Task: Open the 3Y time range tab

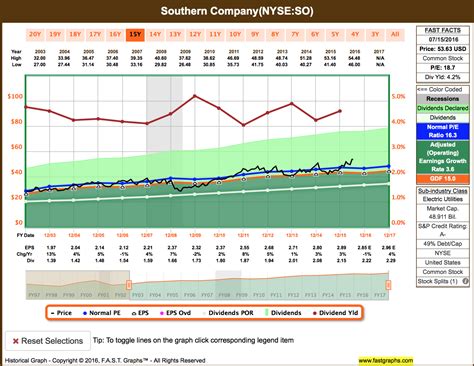Action: (x=375, y=34)
